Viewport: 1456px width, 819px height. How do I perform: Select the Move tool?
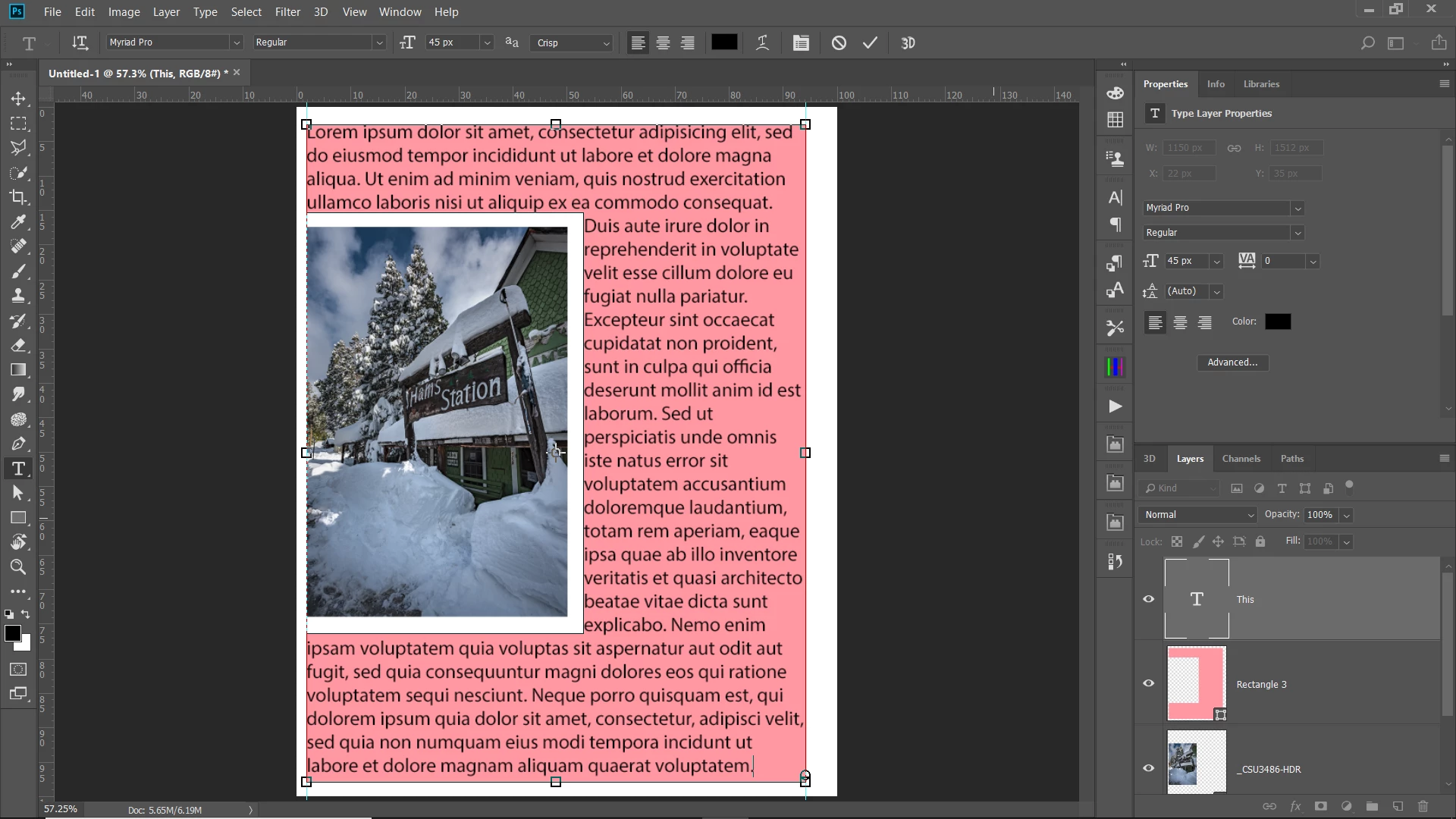click(x=18, y=99)
